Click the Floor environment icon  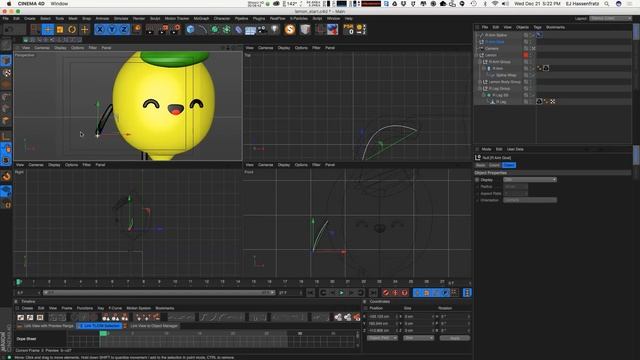[250, 29]
